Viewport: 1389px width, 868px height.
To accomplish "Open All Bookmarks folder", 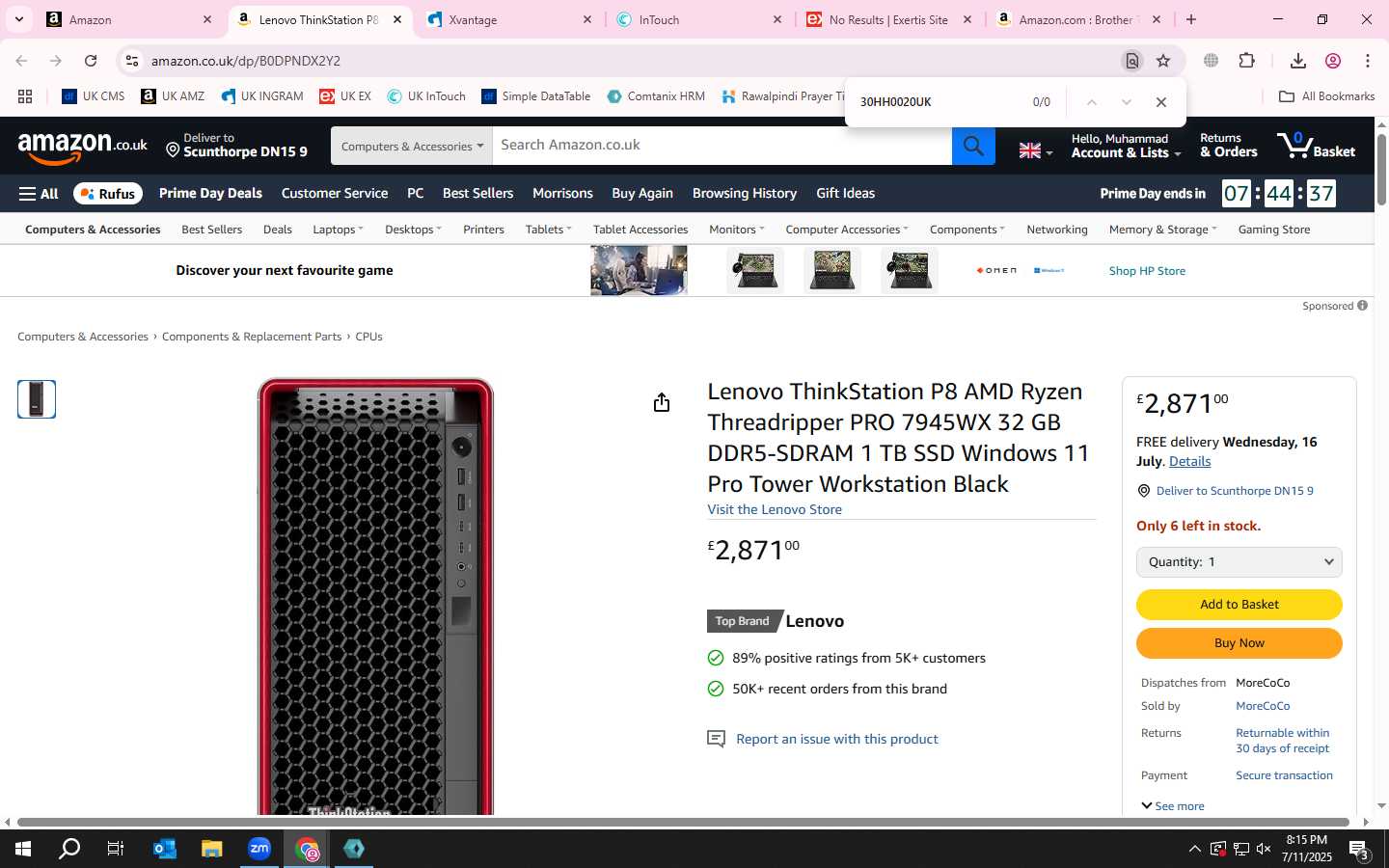I will (1326, 96).
